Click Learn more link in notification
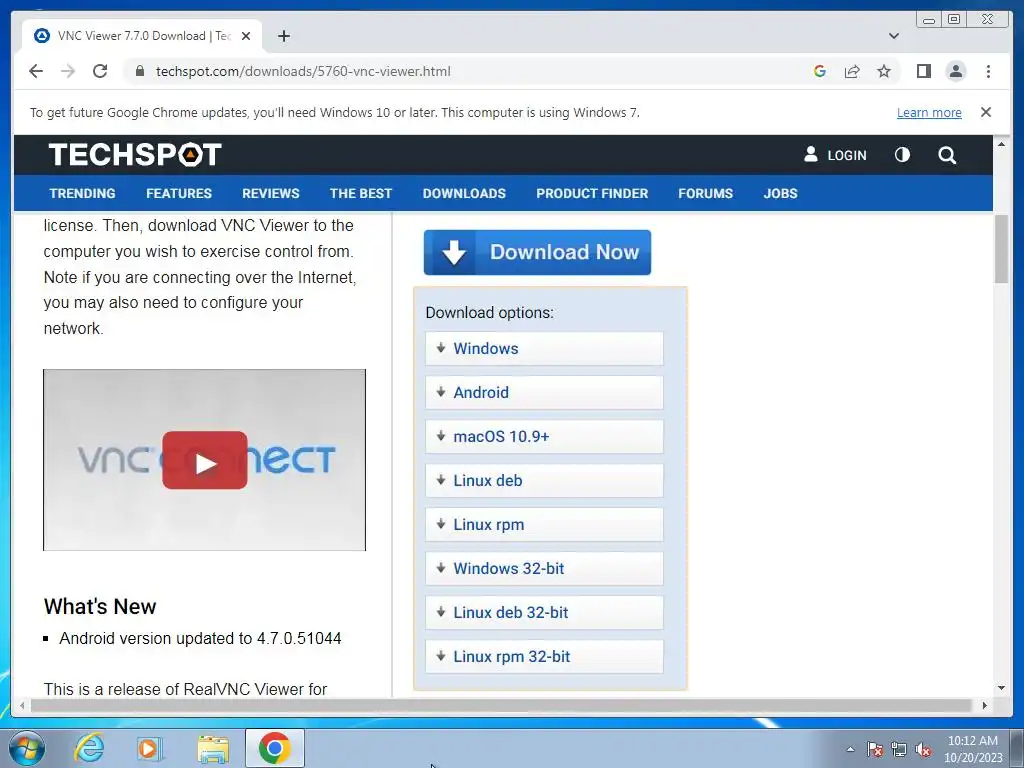 [x=929, y=112]
